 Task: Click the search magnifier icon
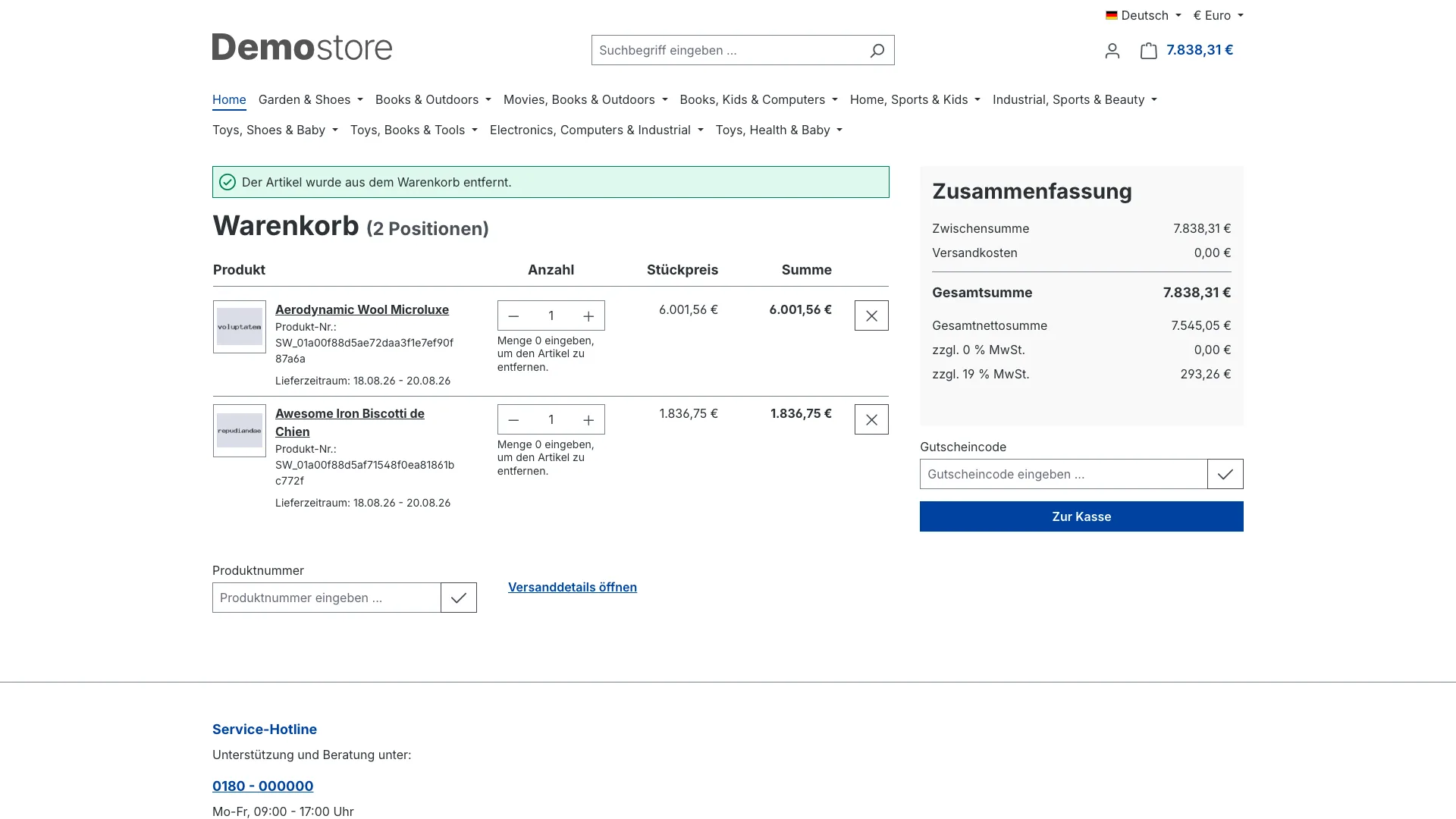click(877, 50)
